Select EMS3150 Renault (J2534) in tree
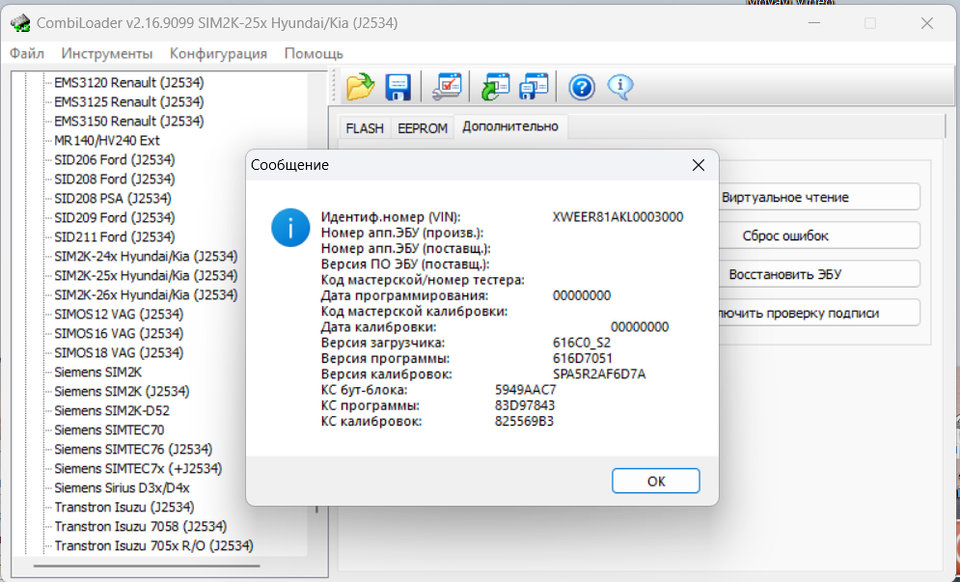This screenshot has height=582, width=960. coord(129,121)
